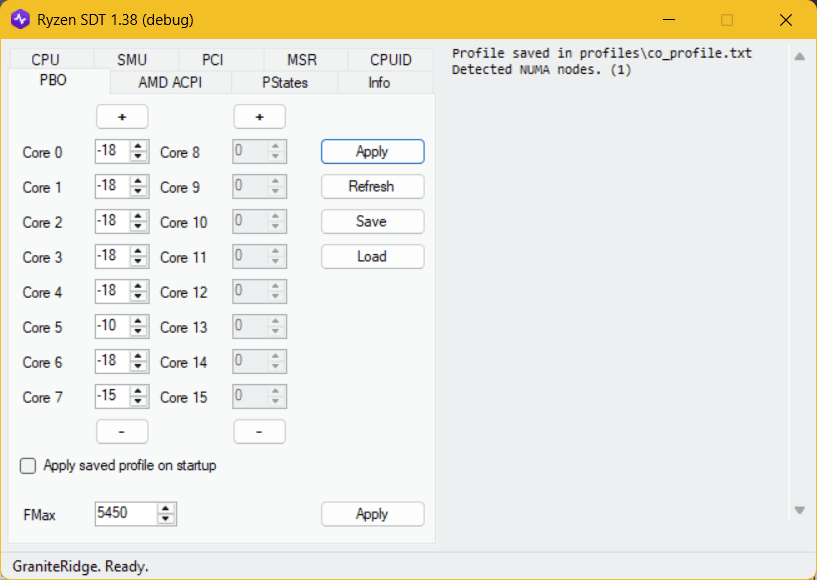This screenshot has width=817, height=580.
Task: Increase the Core 4 offset with up arrow
Action: (138, 286)
